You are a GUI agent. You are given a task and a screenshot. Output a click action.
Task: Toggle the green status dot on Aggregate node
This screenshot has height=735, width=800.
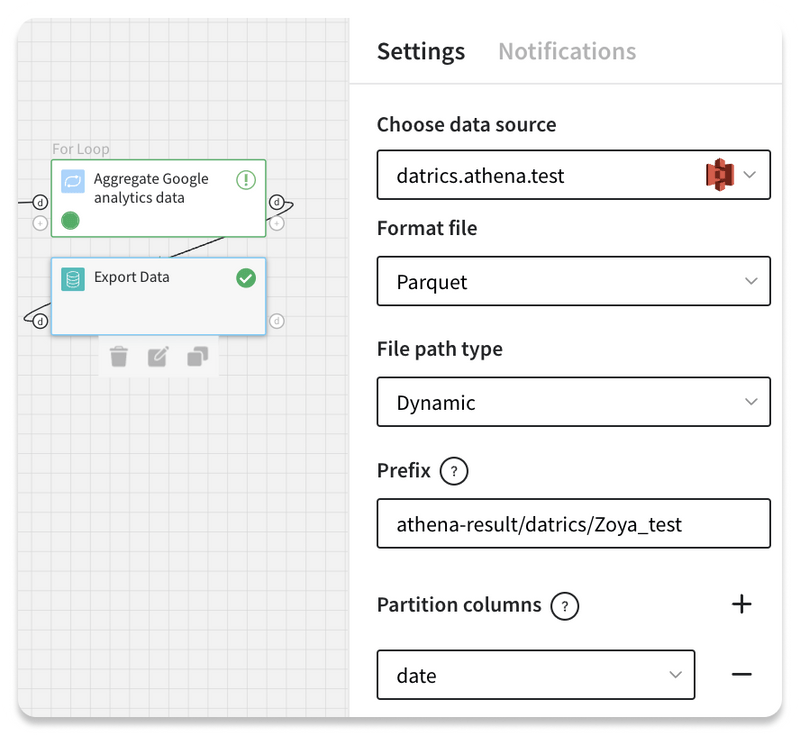pos(70,220)
